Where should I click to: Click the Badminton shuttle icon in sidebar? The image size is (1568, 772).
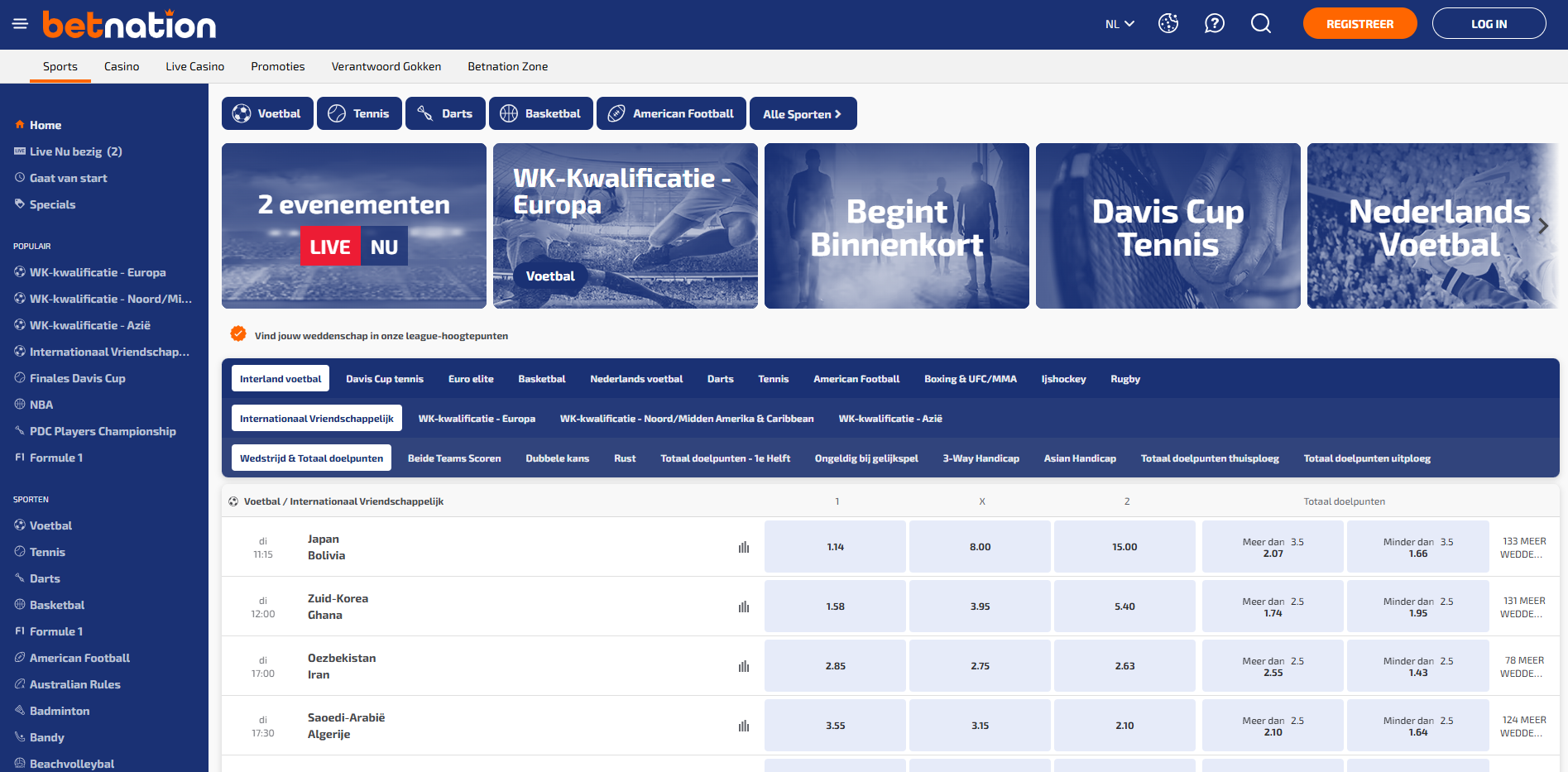[20, 711]
